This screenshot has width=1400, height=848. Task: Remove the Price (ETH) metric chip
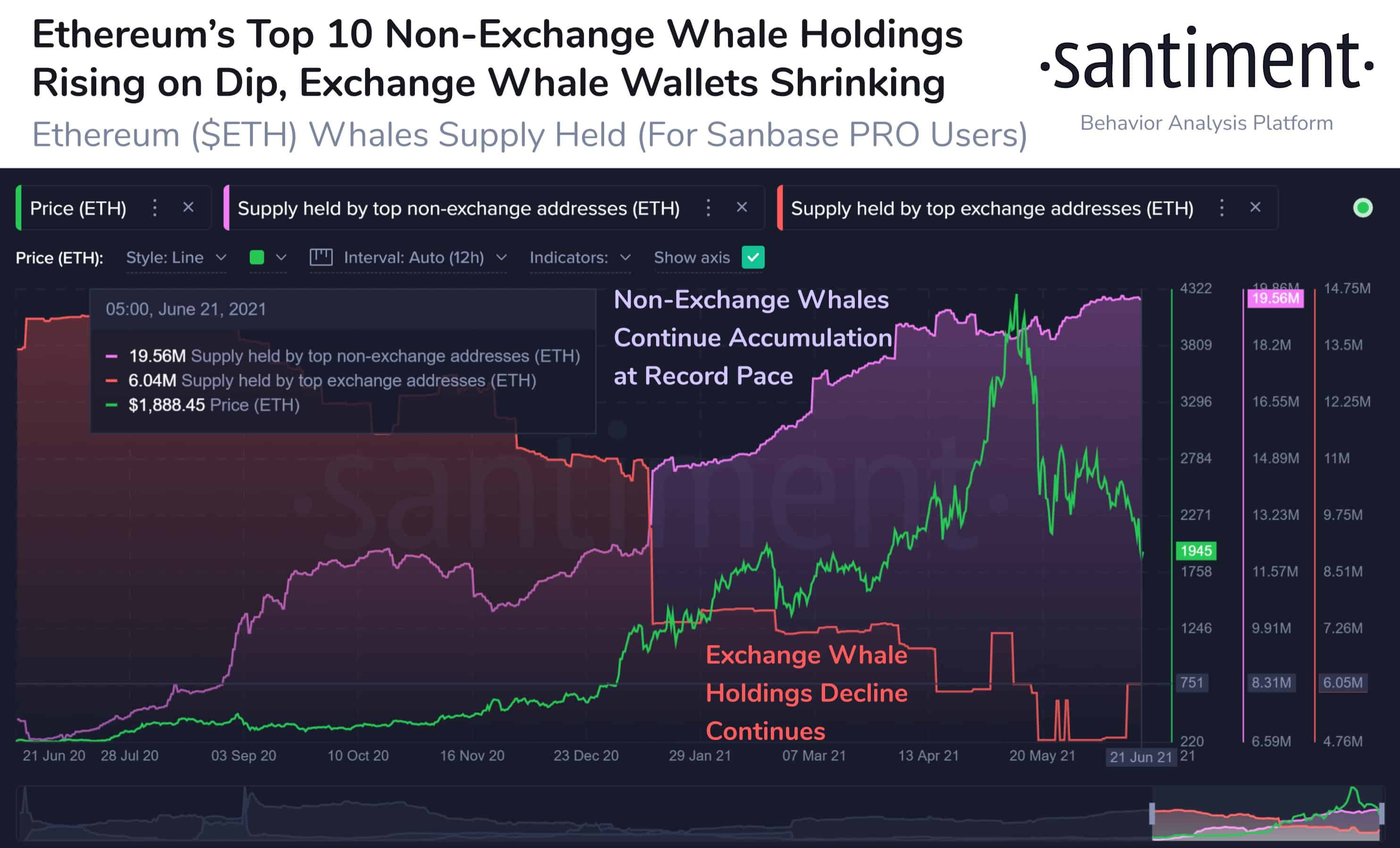(x=188, y=207)
